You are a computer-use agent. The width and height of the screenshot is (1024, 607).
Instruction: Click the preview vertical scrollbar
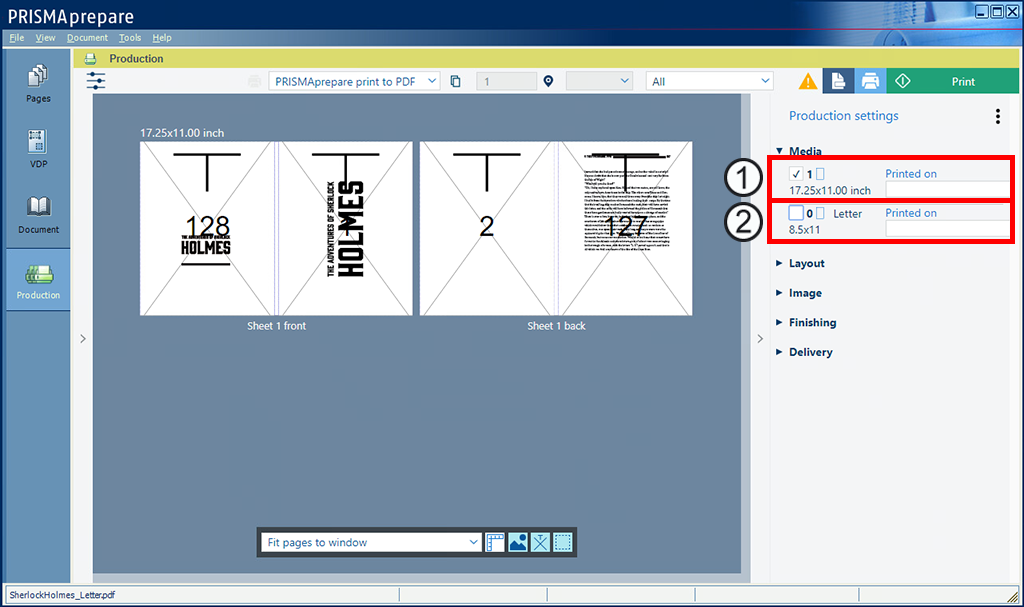point(746,333)
